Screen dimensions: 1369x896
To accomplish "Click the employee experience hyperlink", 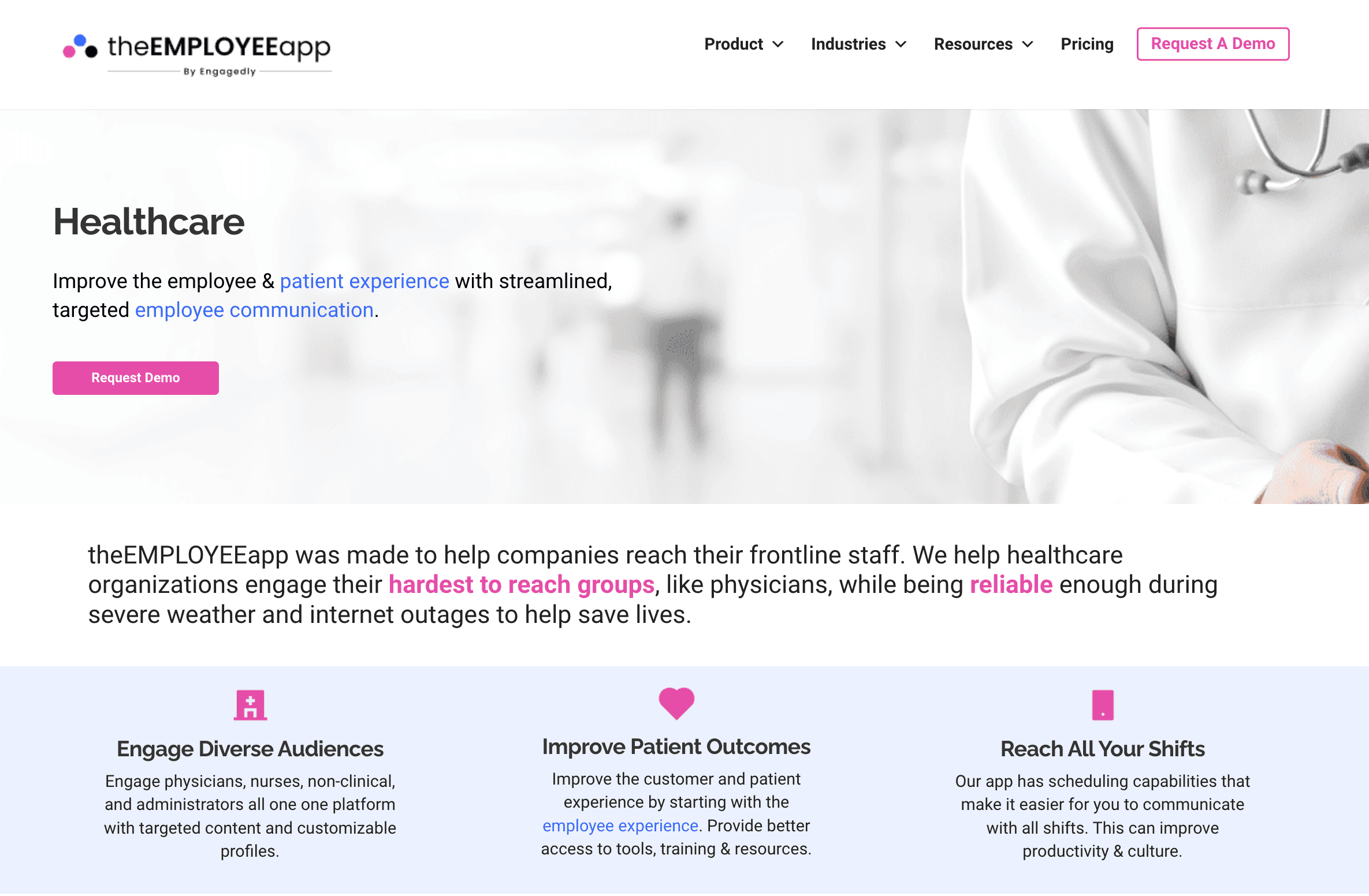I will (618, 824).
